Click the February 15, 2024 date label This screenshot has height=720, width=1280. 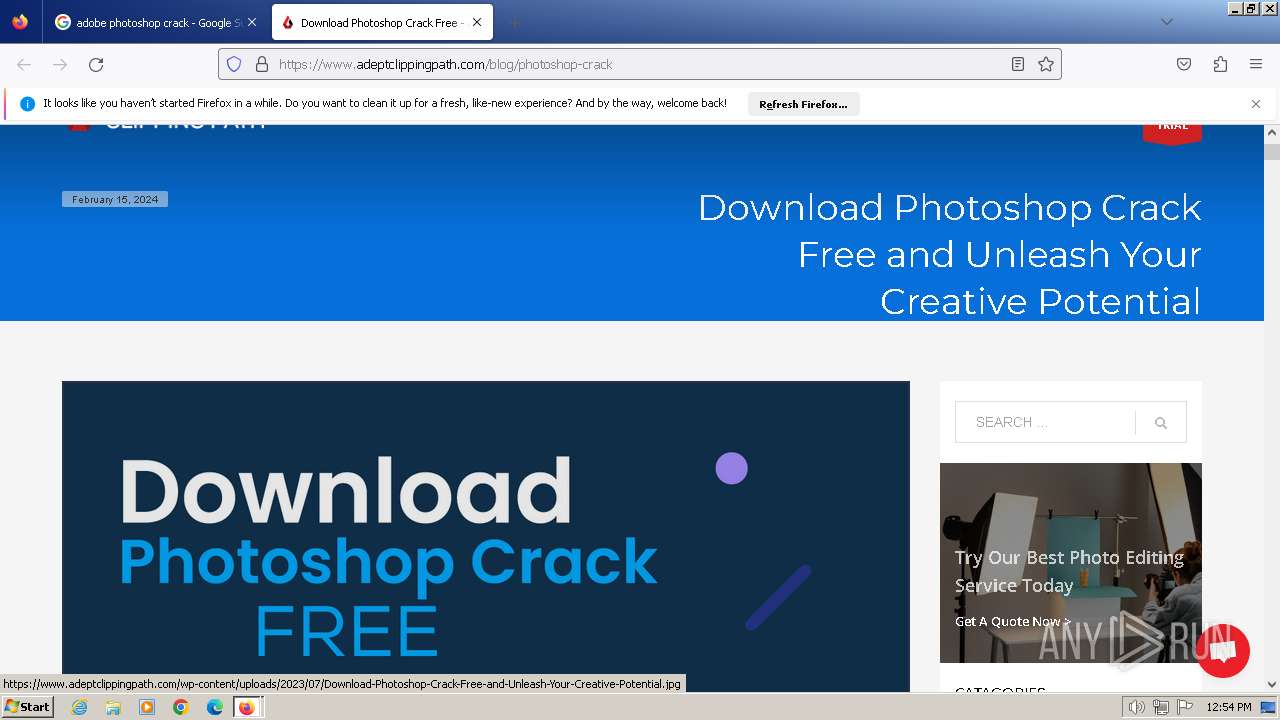(x=115, y=199)
